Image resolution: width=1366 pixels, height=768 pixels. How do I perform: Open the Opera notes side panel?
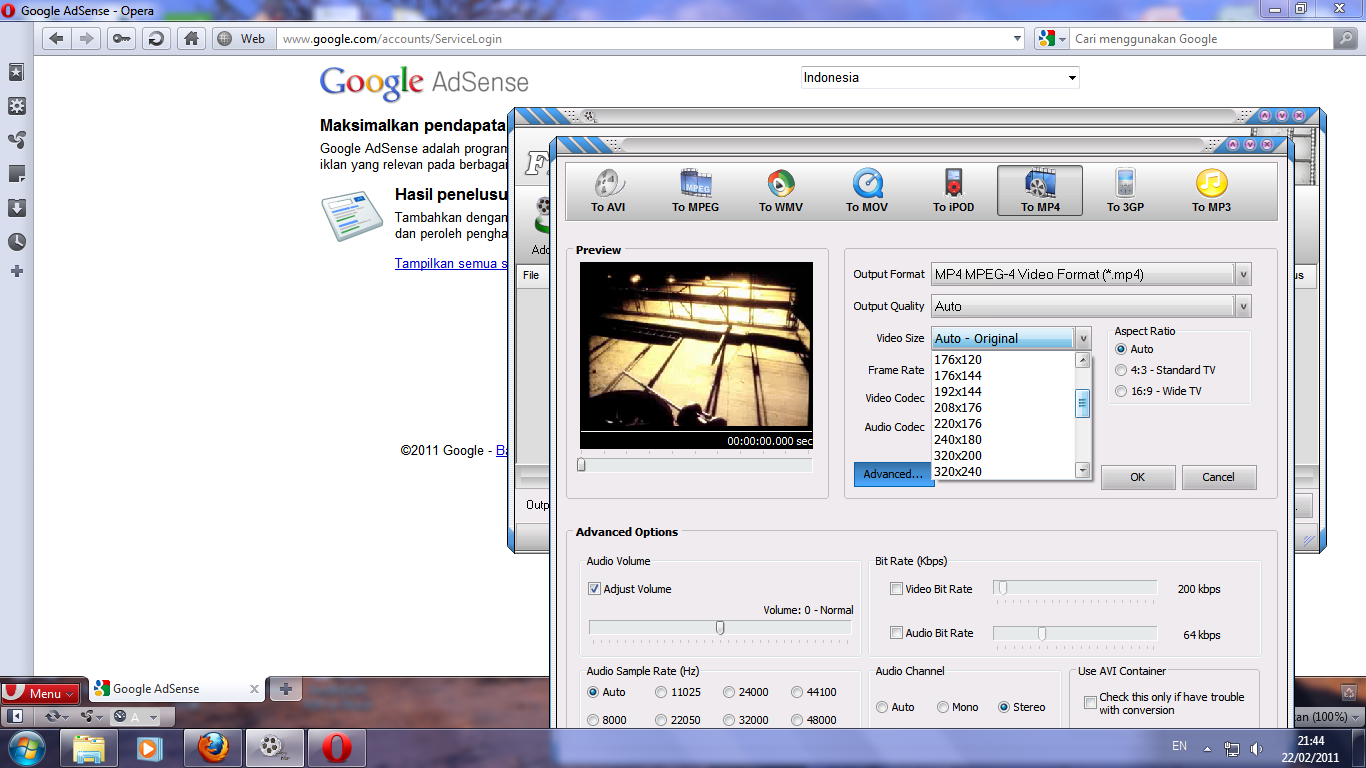[16, 174]
